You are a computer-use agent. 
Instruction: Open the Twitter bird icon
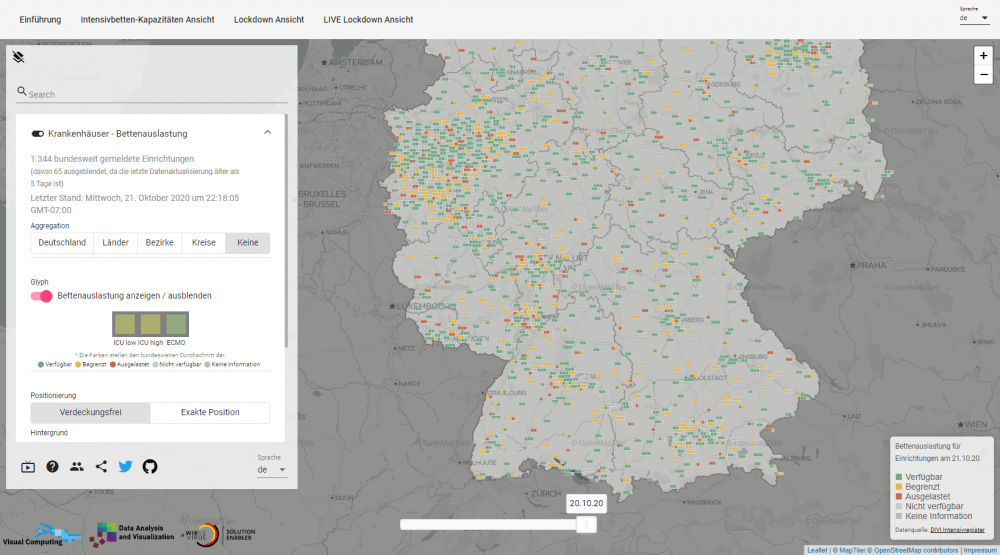(126, 466)
